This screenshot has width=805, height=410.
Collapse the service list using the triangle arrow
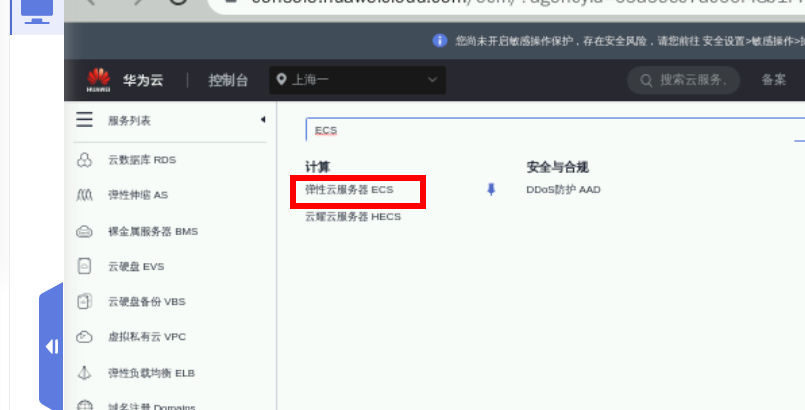(x=263, y=120)
